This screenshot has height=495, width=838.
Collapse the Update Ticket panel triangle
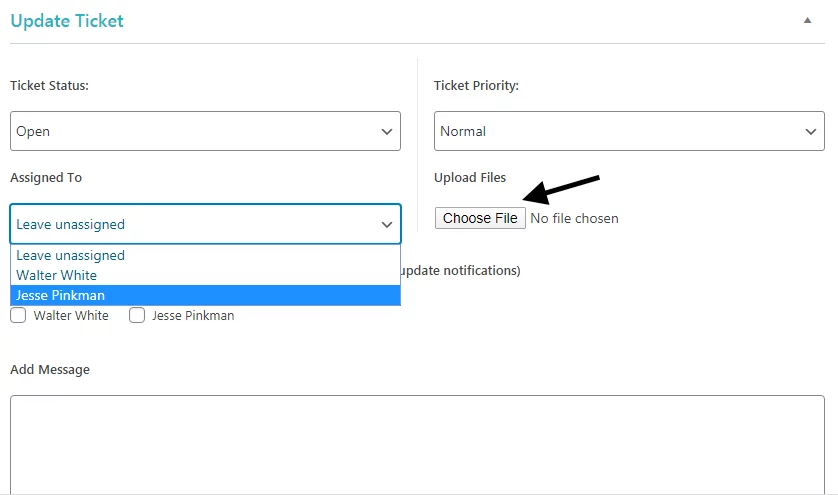807,20
